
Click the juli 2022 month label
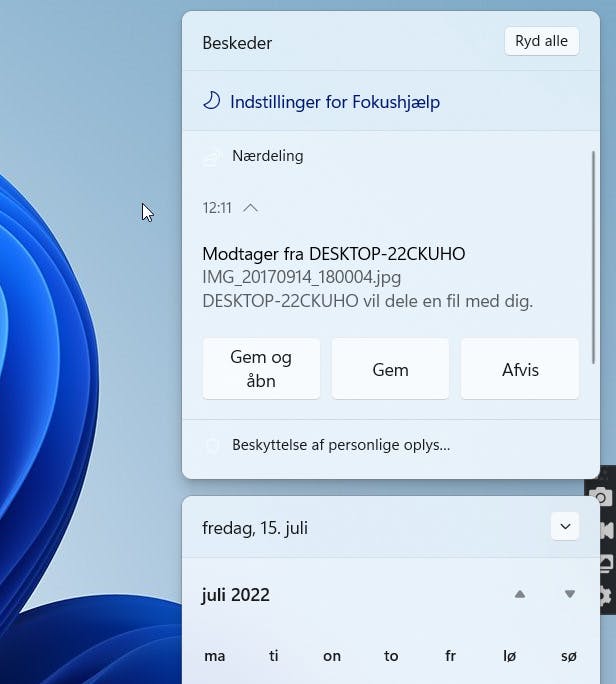[x=236, y=595]
